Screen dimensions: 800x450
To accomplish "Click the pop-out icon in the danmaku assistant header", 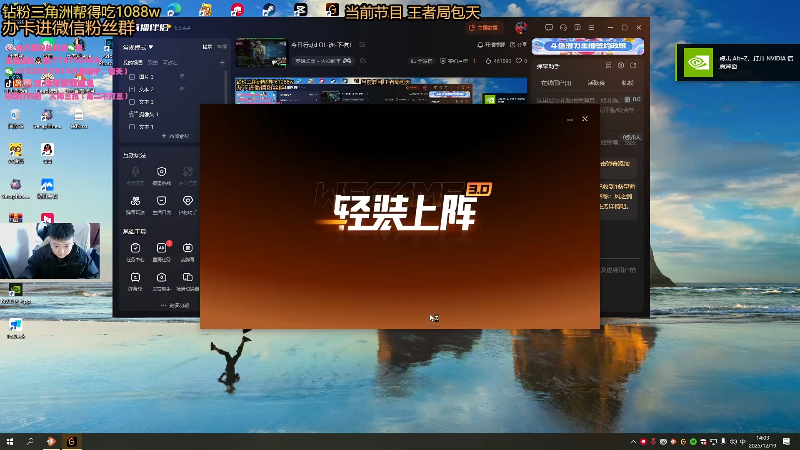I will pos(633,66).
